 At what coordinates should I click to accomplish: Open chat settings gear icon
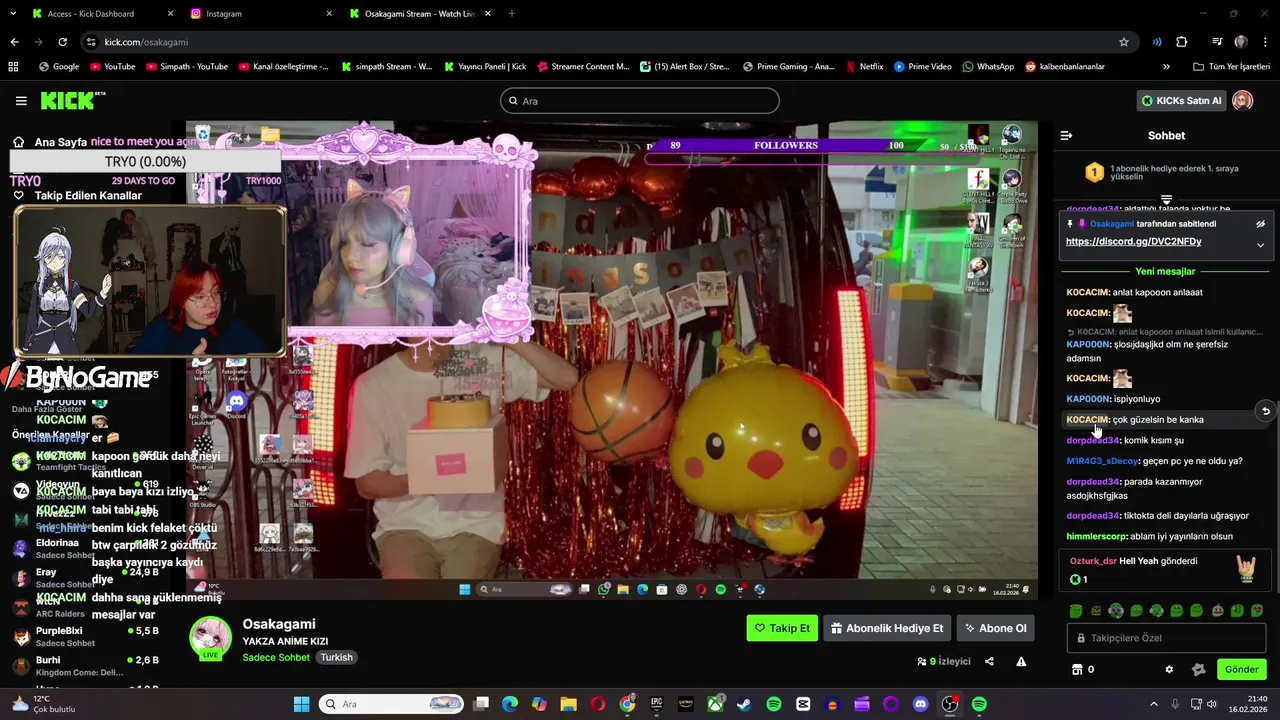coord(1169,669)
